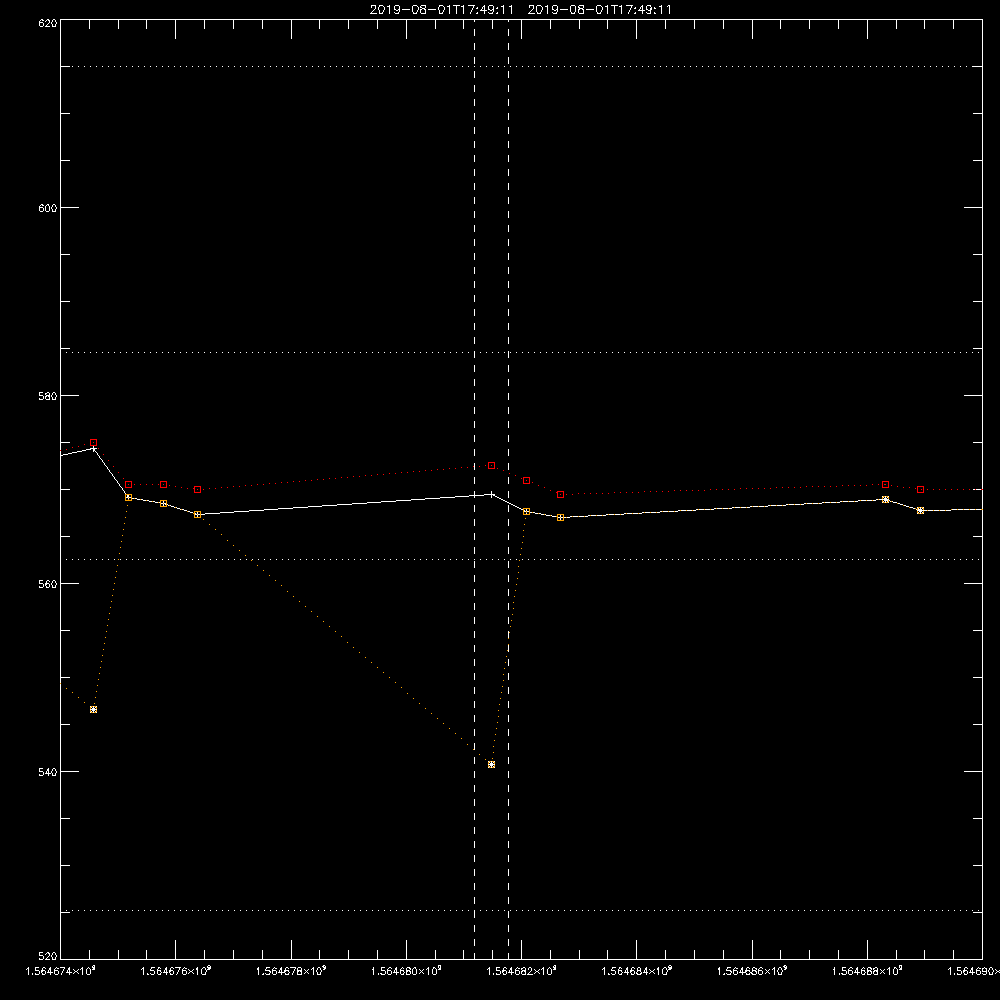Select the orange starred marker near 546
1000x1000 pixels.
pyautogui.click(x=94, y=710)
